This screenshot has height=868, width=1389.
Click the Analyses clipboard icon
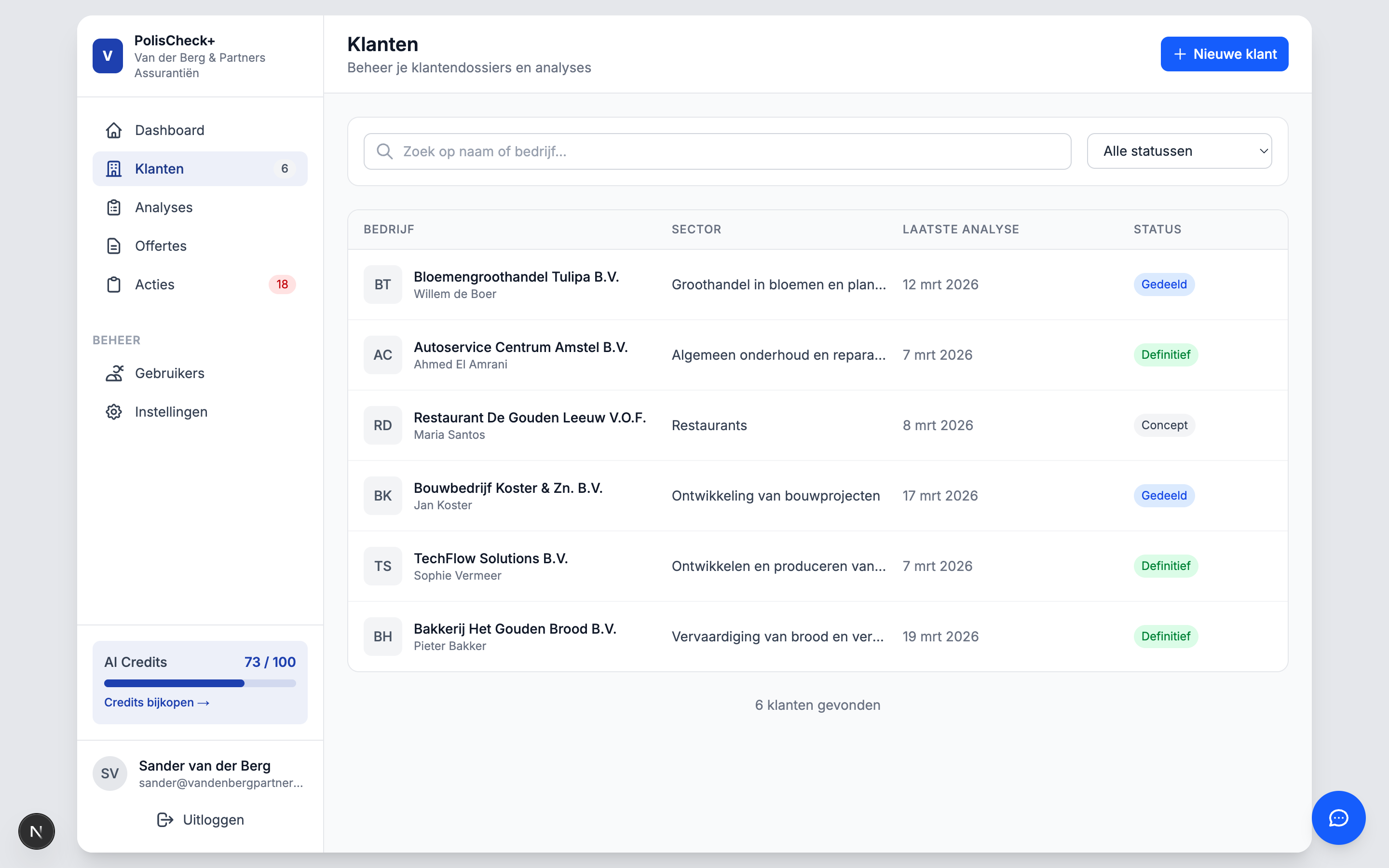click(x=114, y=207)
